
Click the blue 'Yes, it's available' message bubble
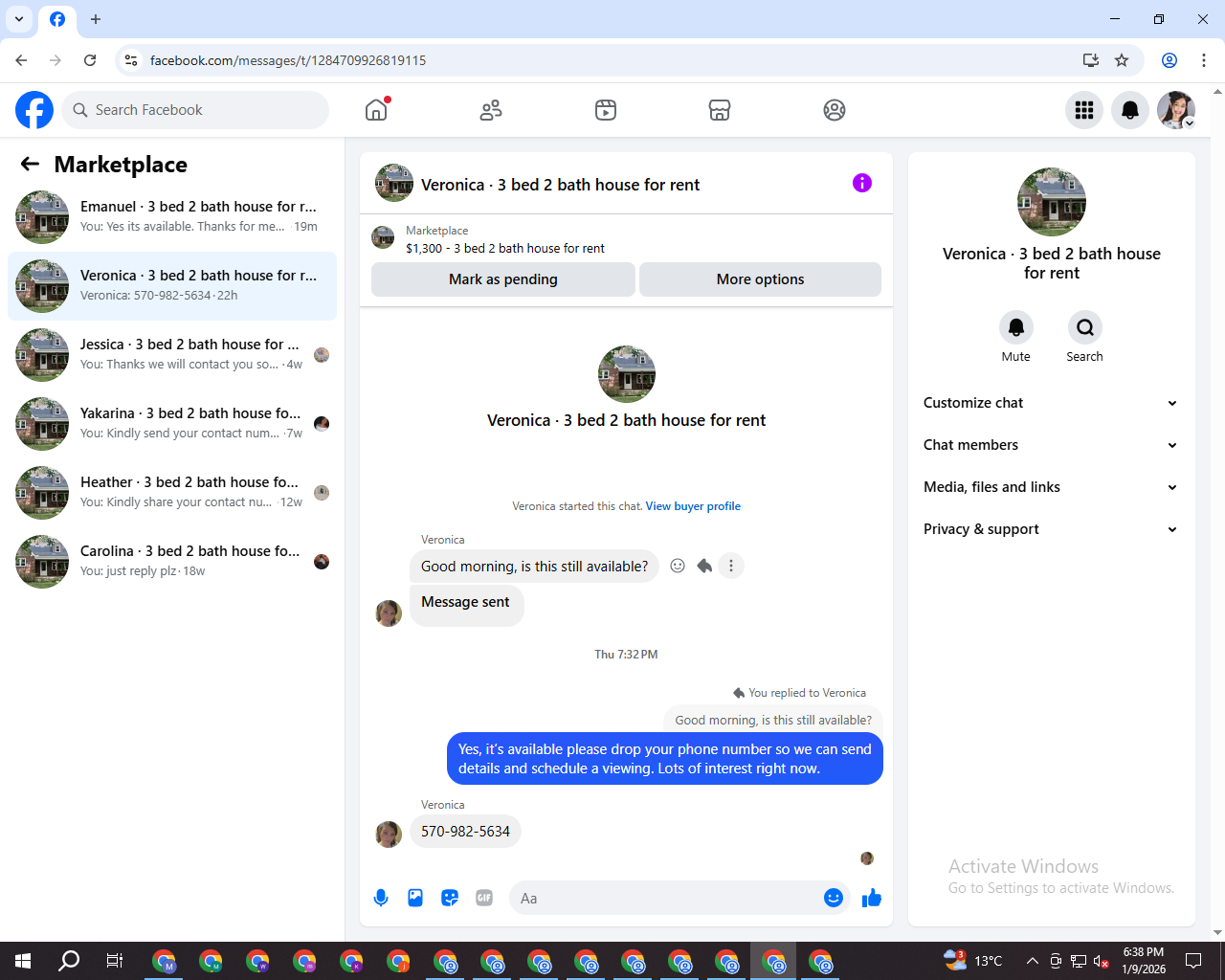(665, 759)
